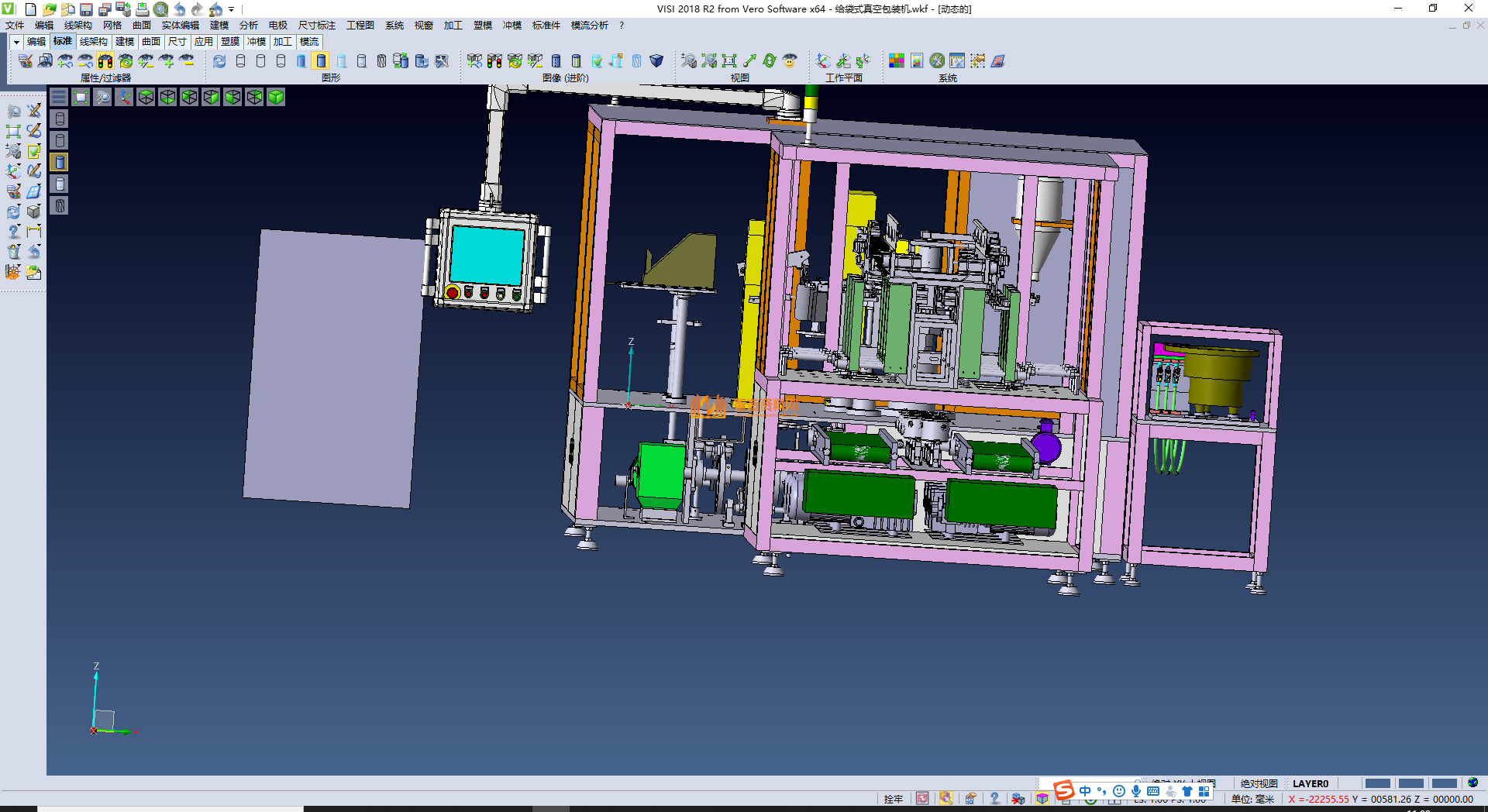Click the dark blue shaded cube icon
The height and width of the screenshot is (812, 1488).
pyautogui.click(x=656, y=61)
